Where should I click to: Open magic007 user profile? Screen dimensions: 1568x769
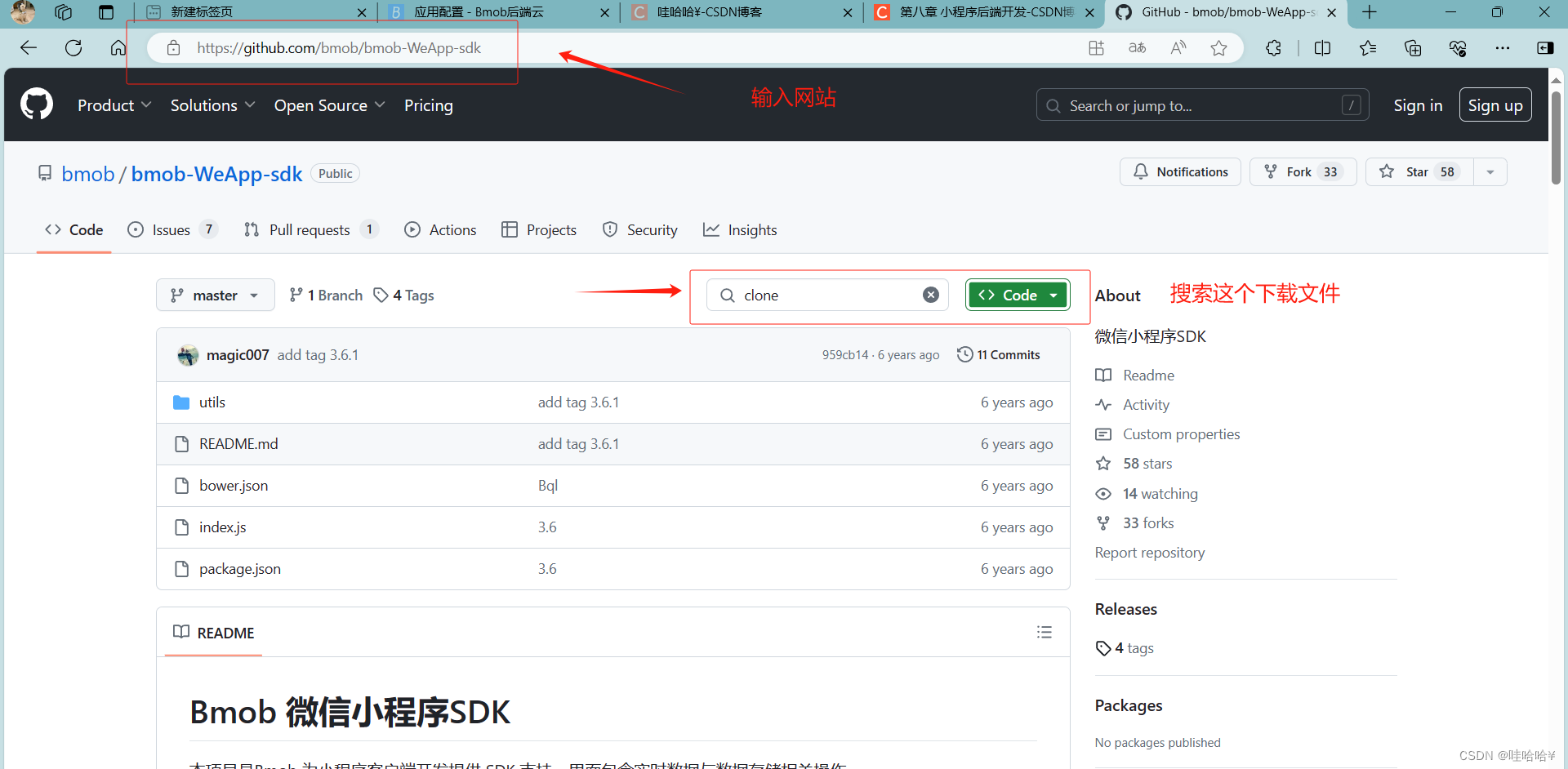point(238,354)
